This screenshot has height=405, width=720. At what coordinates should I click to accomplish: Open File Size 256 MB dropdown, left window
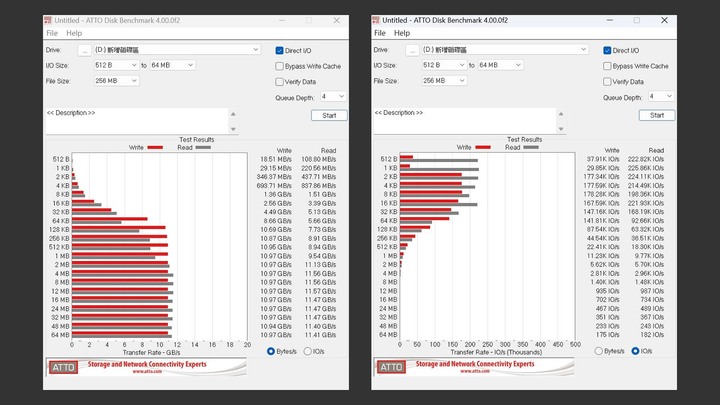[x=116, y=81]
